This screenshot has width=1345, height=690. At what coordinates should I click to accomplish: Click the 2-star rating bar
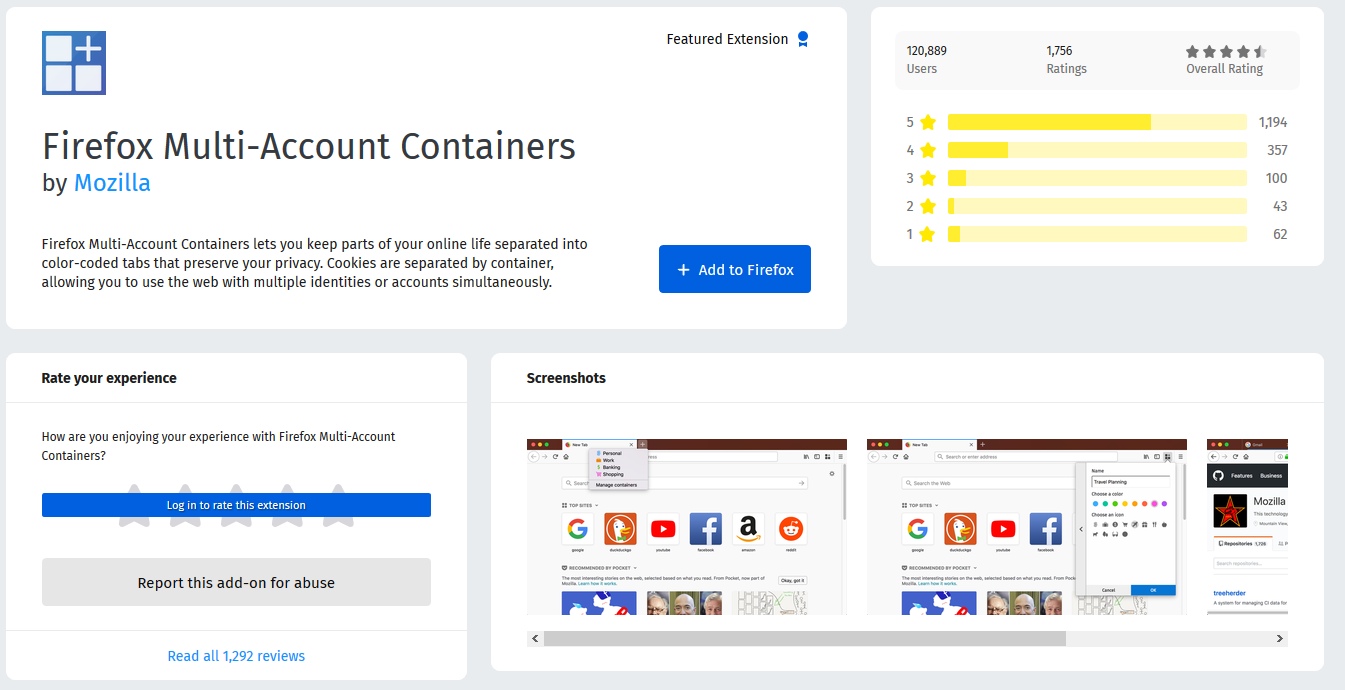click(x=1097, y=206)
